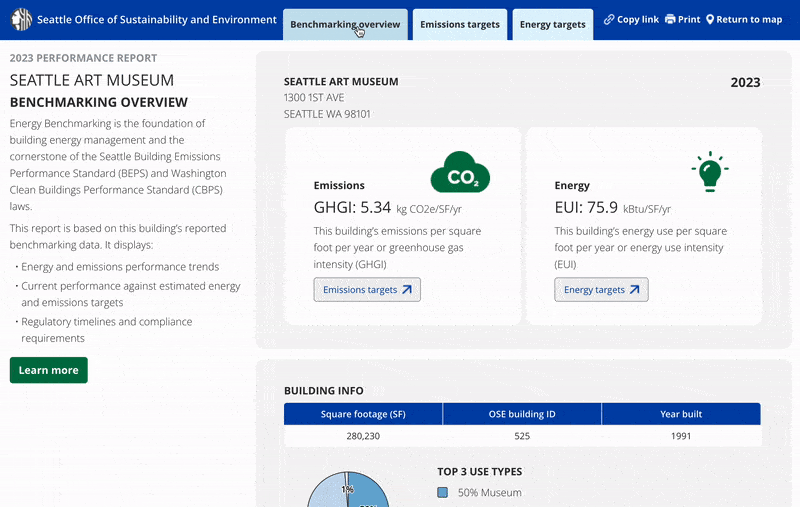This screenshot has height=507, width=800.
Task: Click the Energy card heading
Action: (572, 185)
